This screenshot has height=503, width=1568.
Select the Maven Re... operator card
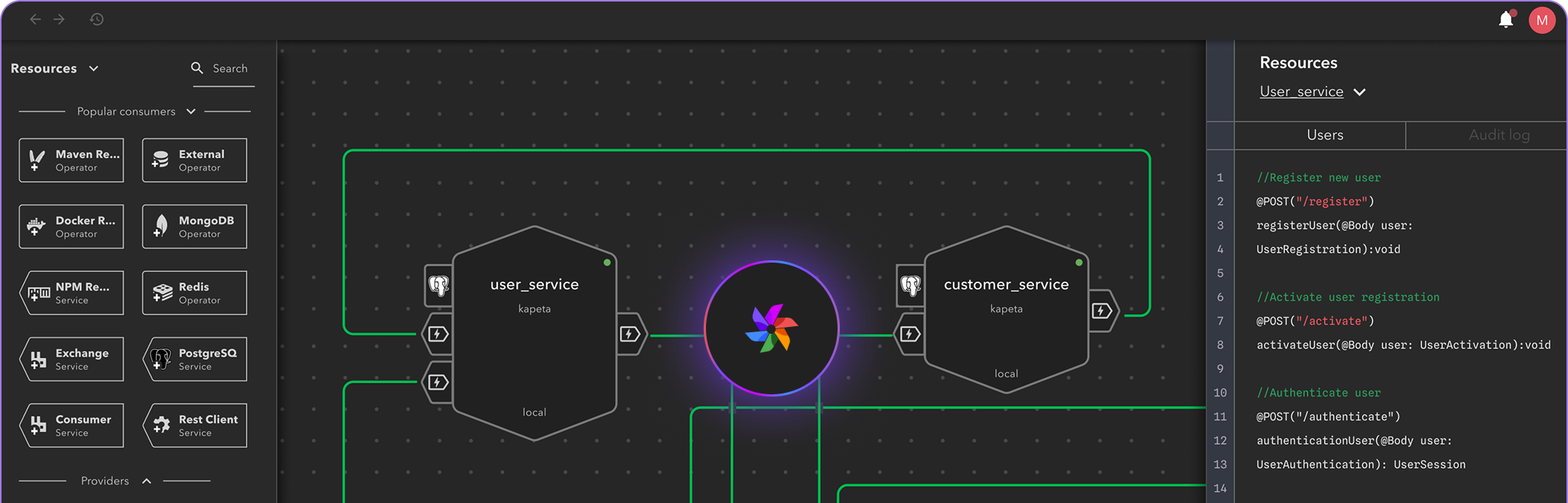tap(71, 160)
